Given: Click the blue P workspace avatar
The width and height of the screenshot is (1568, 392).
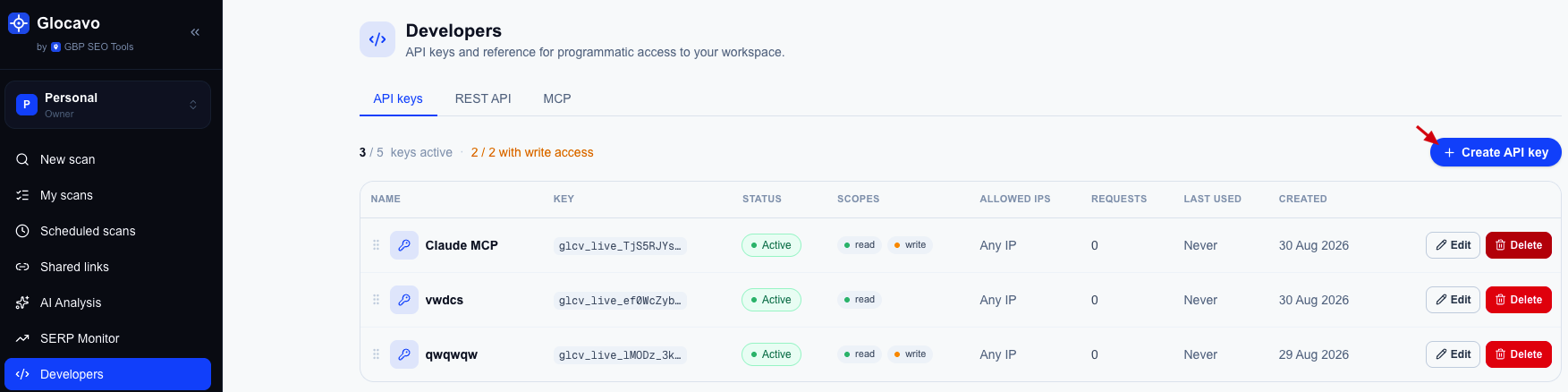Looking at the screenshot, I should tap(27, 105).
